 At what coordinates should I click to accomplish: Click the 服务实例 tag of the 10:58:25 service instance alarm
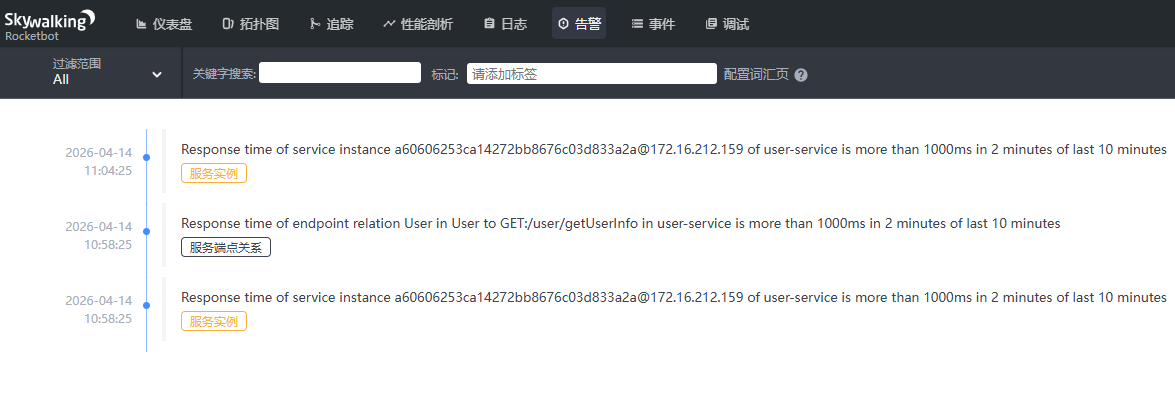pyautogui.click(x=214, y=322)
